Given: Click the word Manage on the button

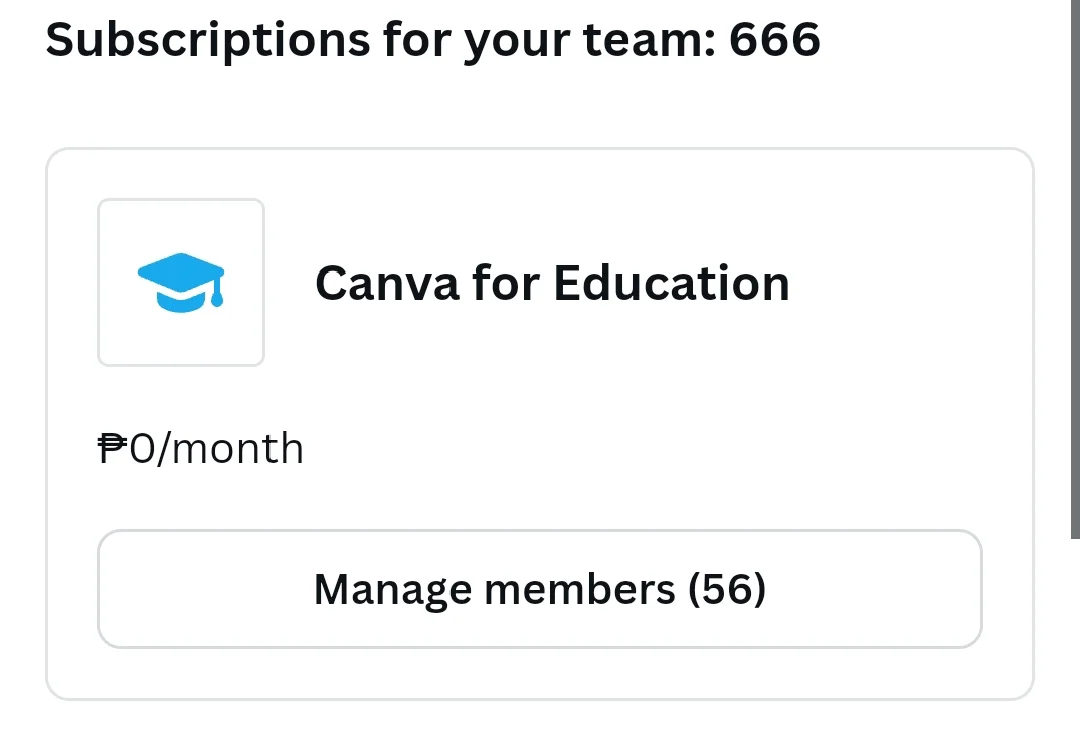Looking at the screenshot, I should 393,590.
